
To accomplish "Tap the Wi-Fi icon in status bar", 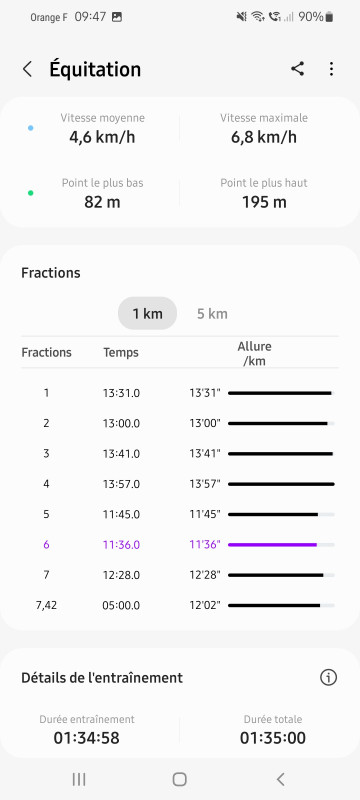I will pos(257,17).
